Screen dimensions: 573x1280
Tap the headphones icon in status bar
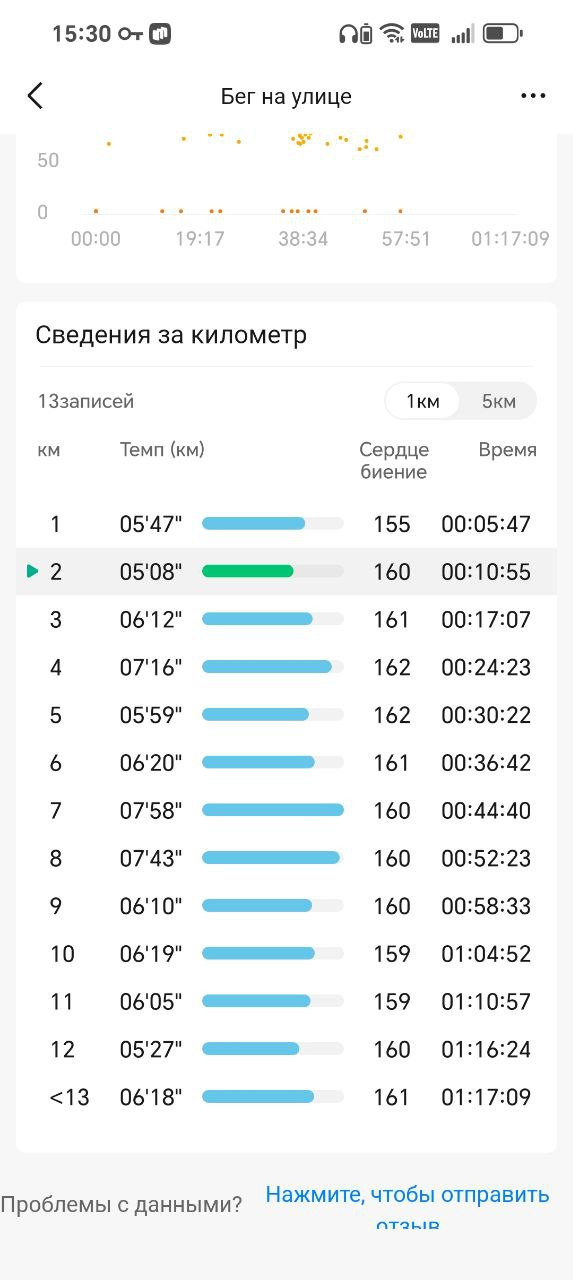348,34
